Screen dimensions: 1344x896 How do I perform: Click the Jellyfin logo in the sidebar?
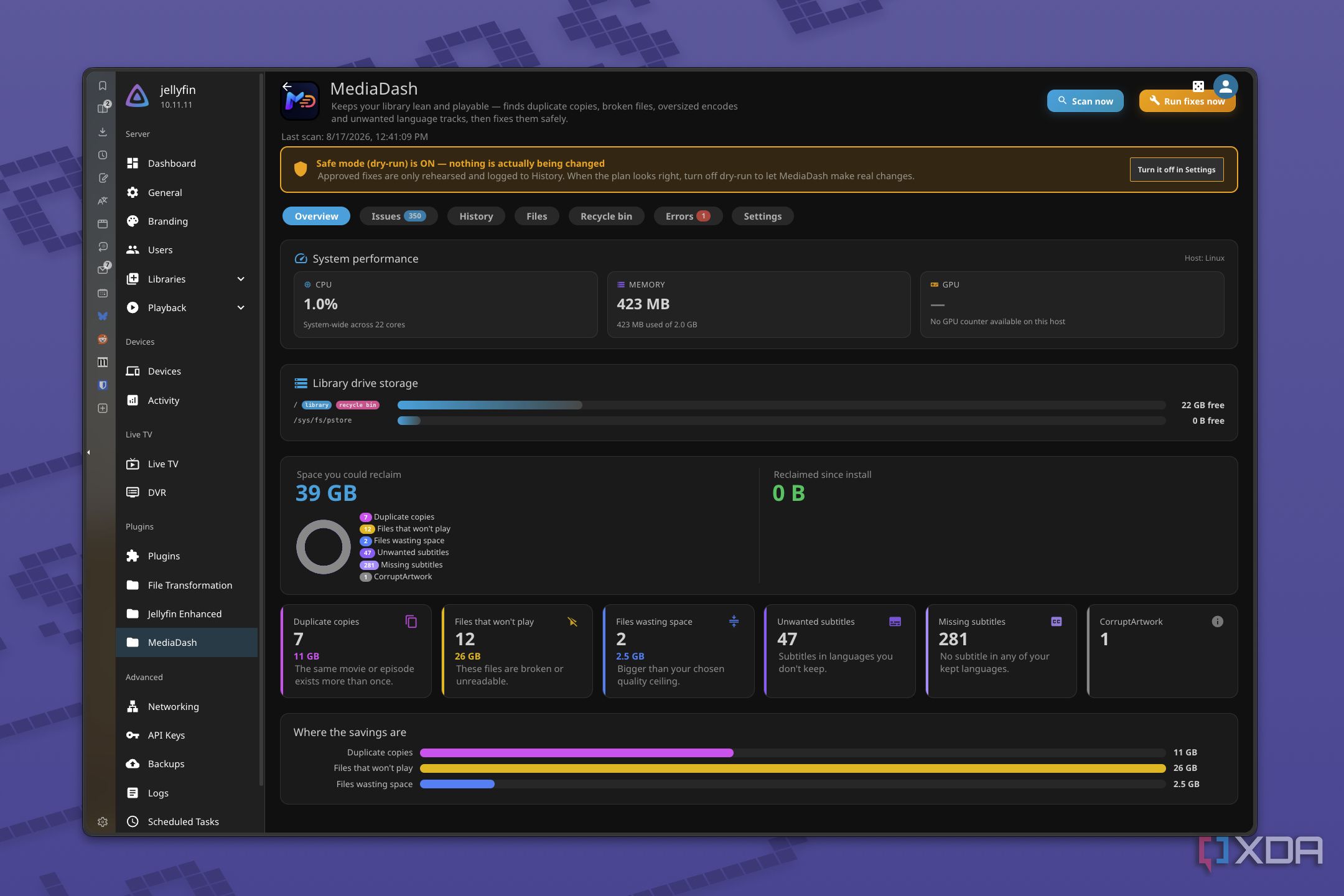click(137, 96)
